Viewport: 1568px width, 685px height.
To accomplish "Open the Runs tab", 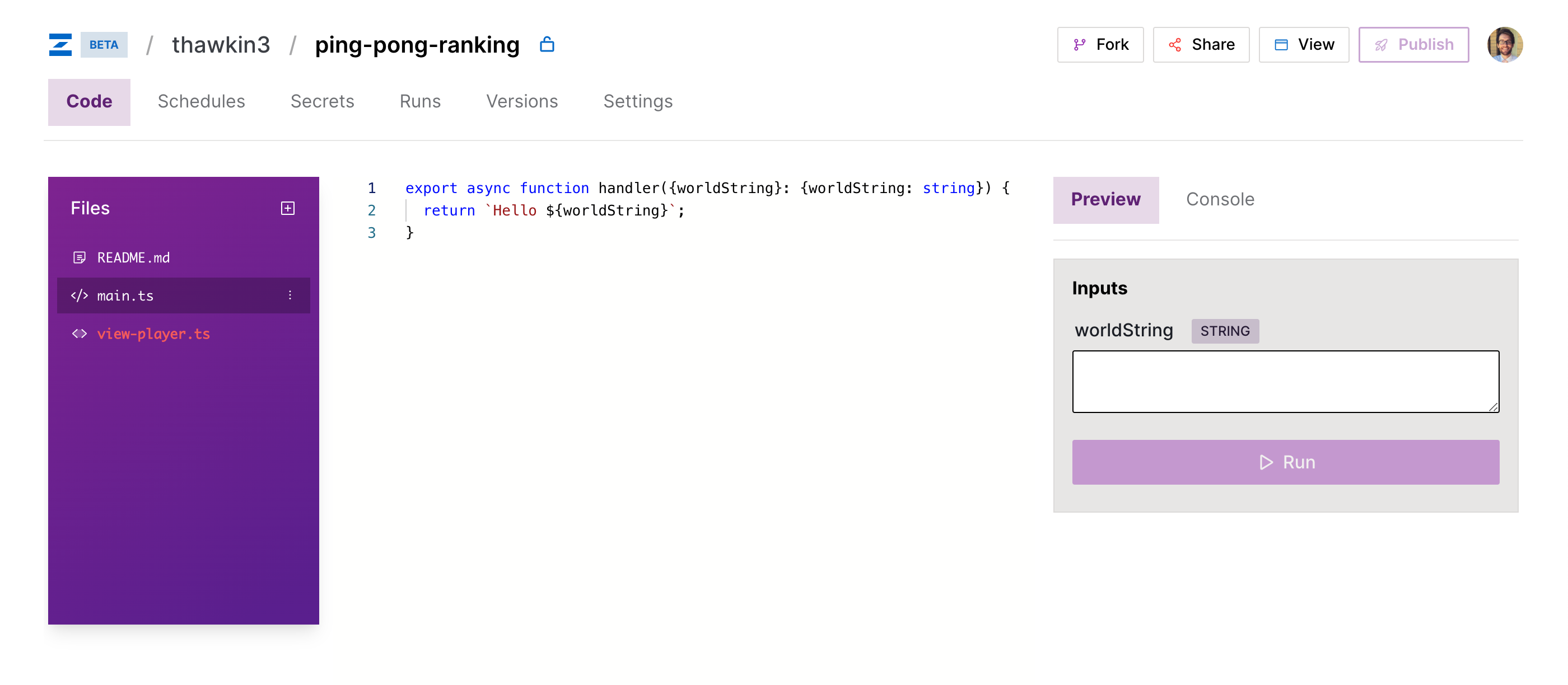I will pos(419,101).
